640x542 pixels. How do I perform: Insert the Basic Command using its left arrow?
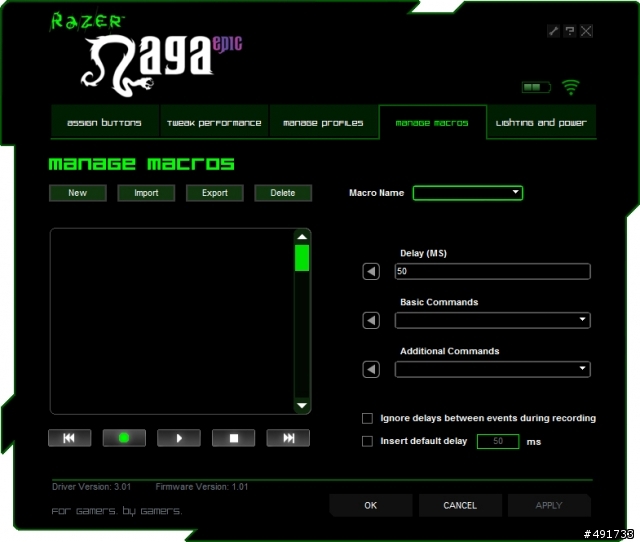pos(371,320)
